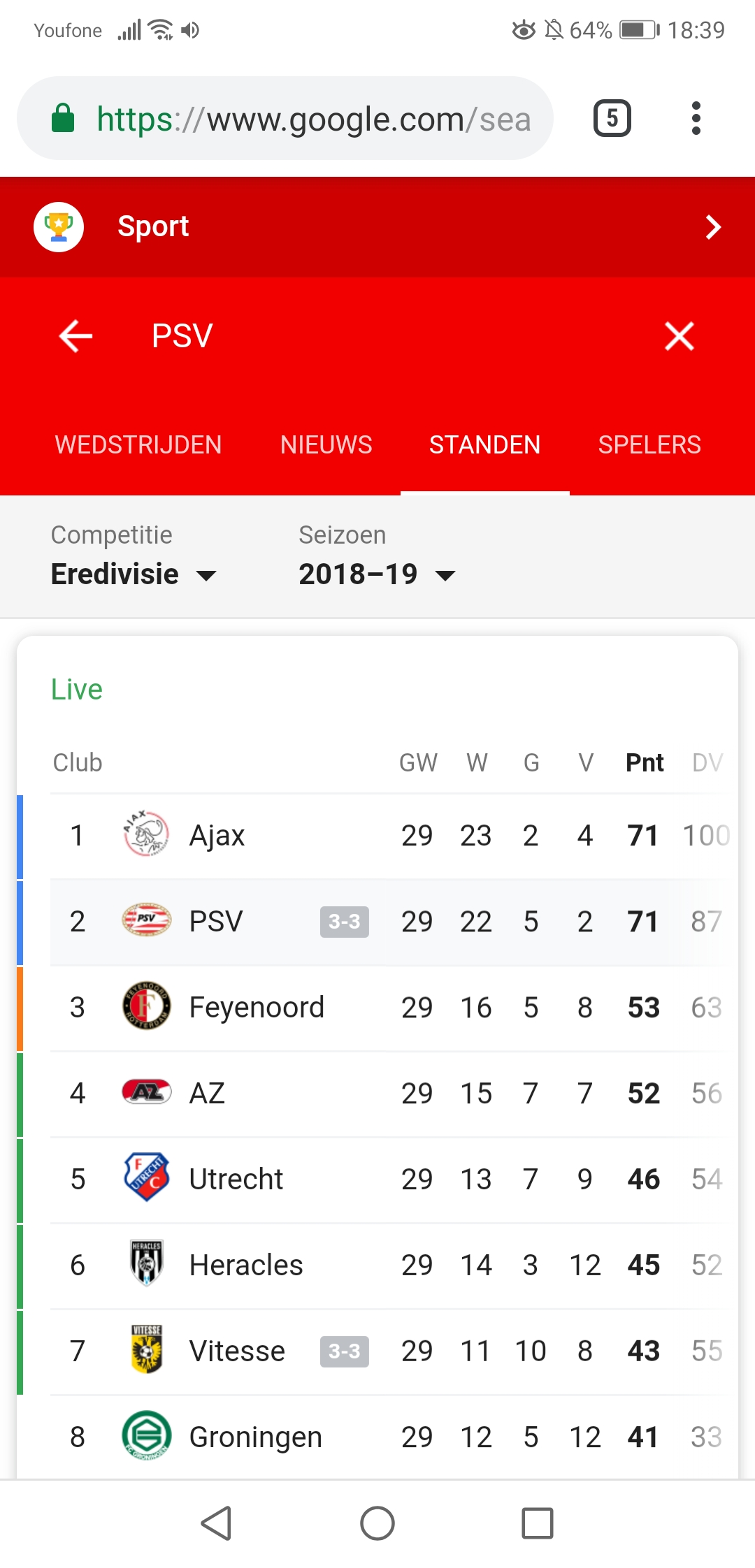Tap the Utrecht club logo
The image size is (755, 1568).
[x=146, y=1178]
